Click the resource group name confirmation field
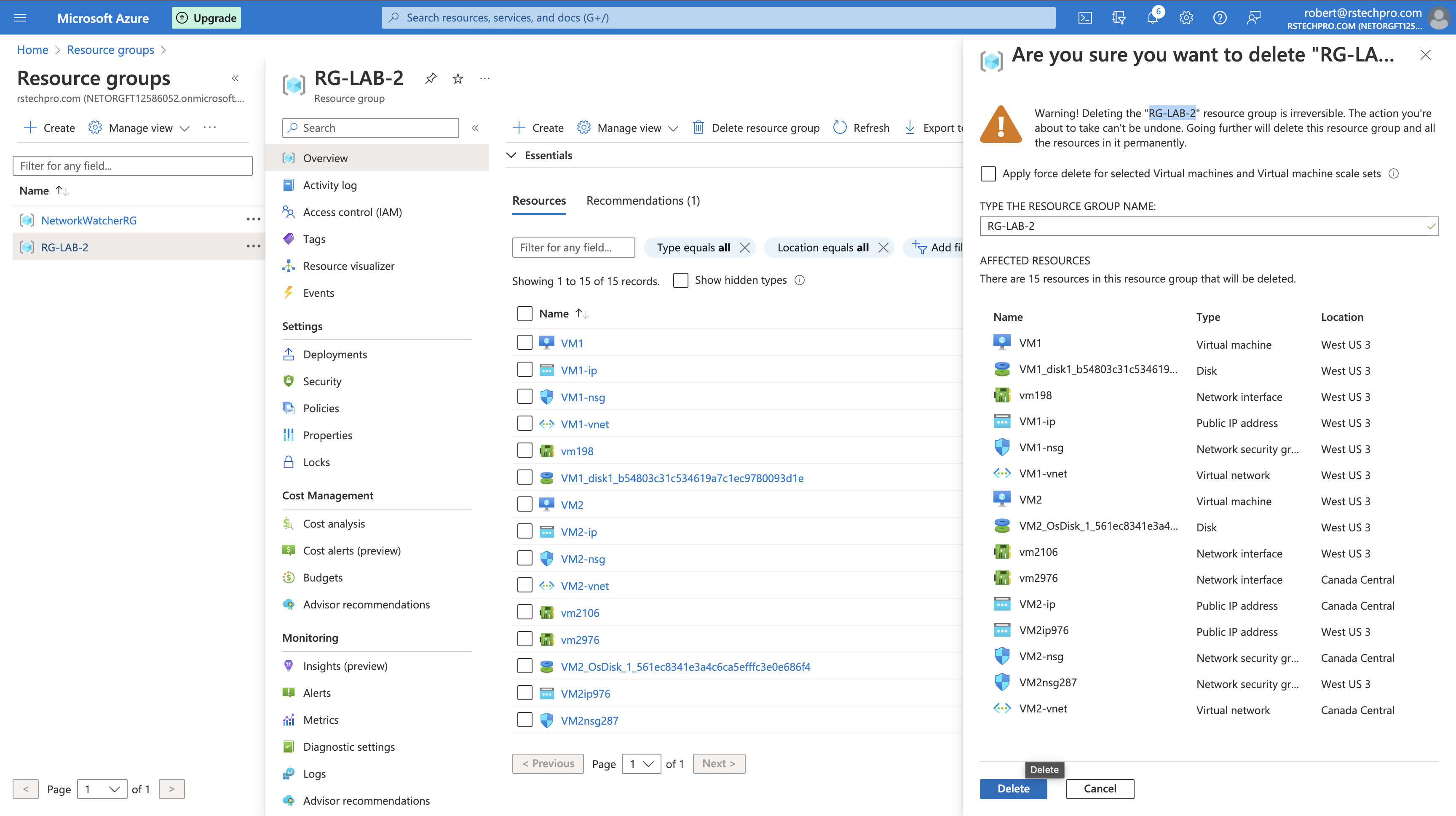The image size is (1456, 816). coord(1208,226)
